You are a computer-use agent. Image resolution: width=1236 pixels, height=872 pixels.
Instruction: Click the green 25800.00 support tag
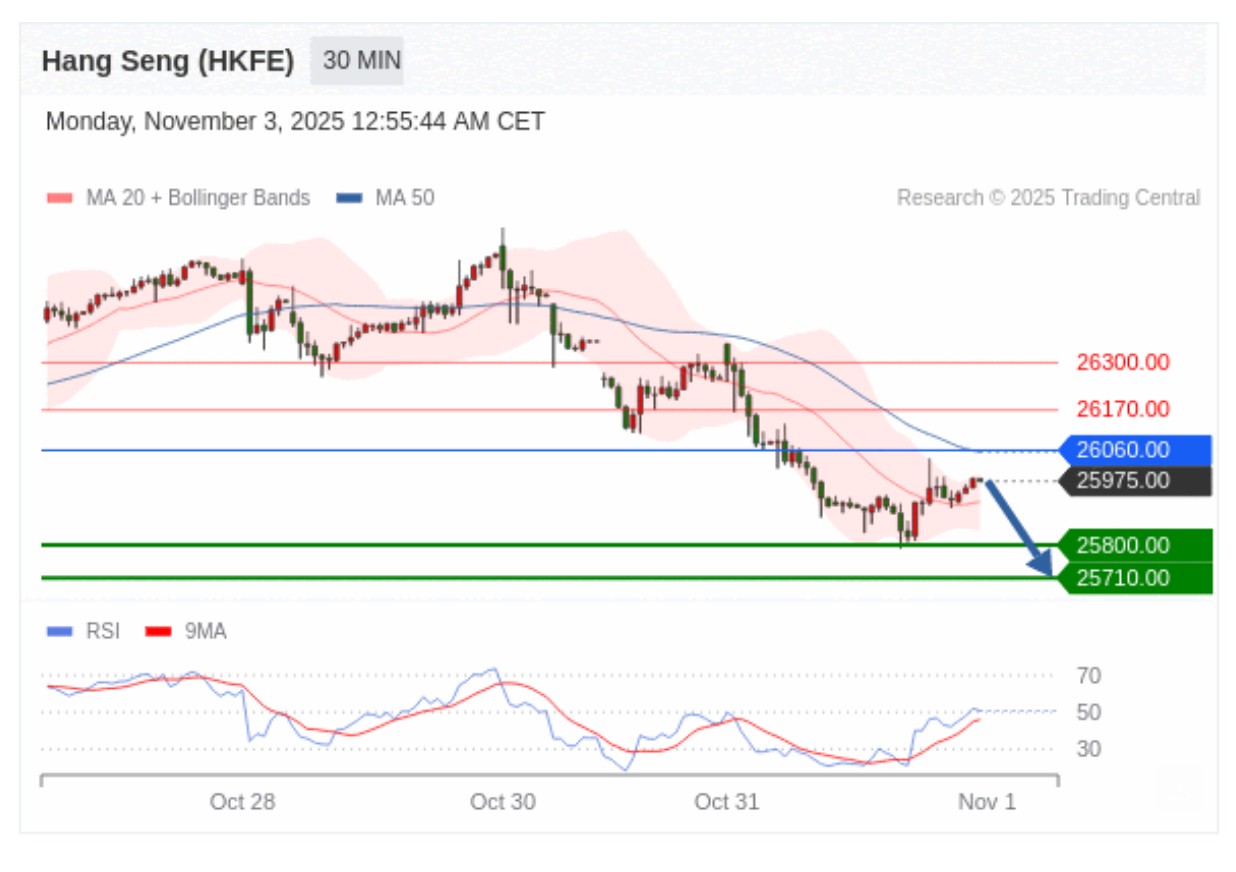[1134, 545]
